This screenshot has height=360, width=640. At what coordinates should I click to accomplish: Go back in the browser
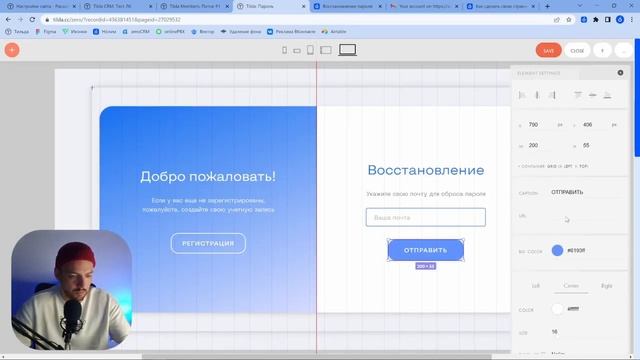click(x=8, y=20)
